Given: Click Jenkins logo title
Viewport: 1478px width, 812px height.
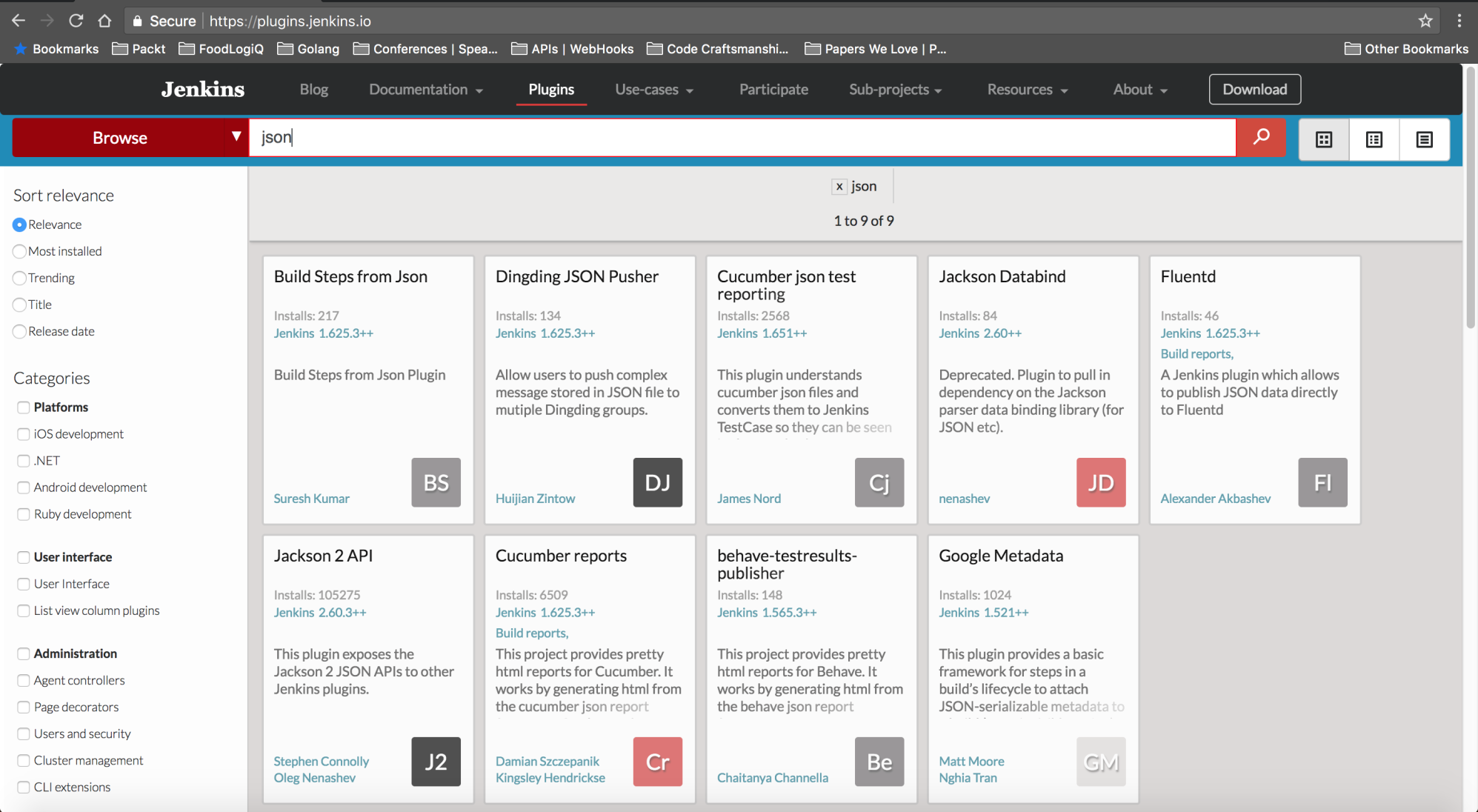Looking at the screenshot, I should coord(203,90).
